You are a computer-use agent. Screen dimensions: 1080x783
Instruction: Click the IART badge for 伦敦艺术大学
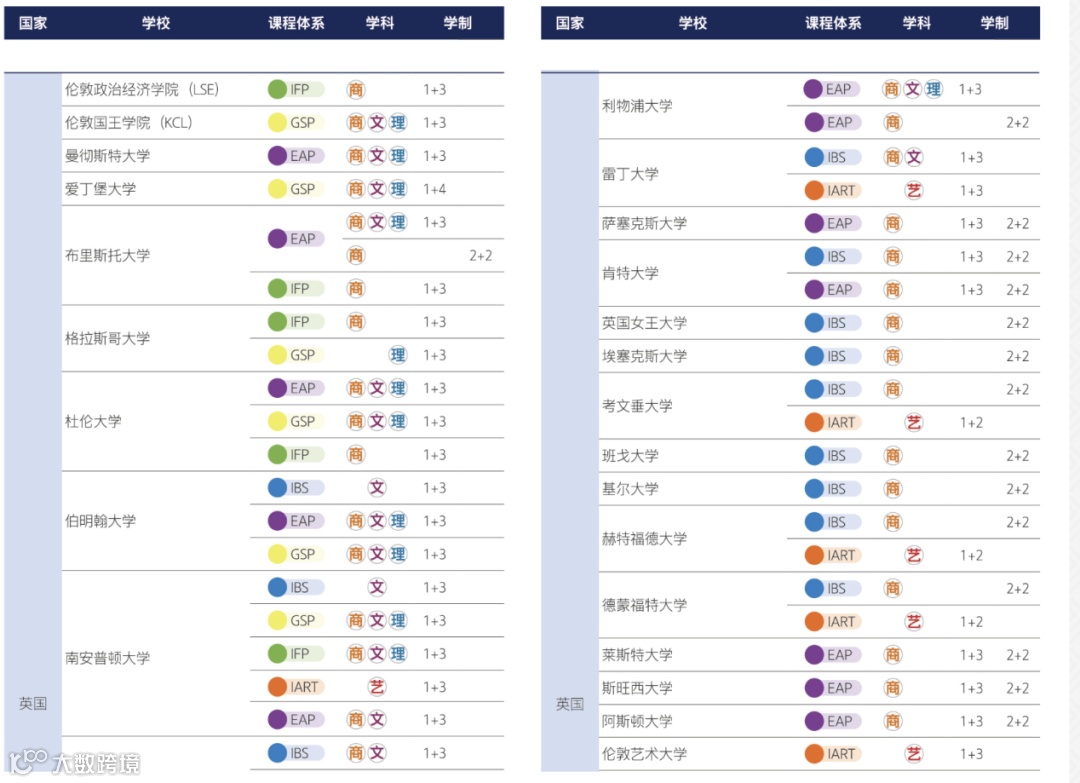pyautogui.click(x=832, y=754)
